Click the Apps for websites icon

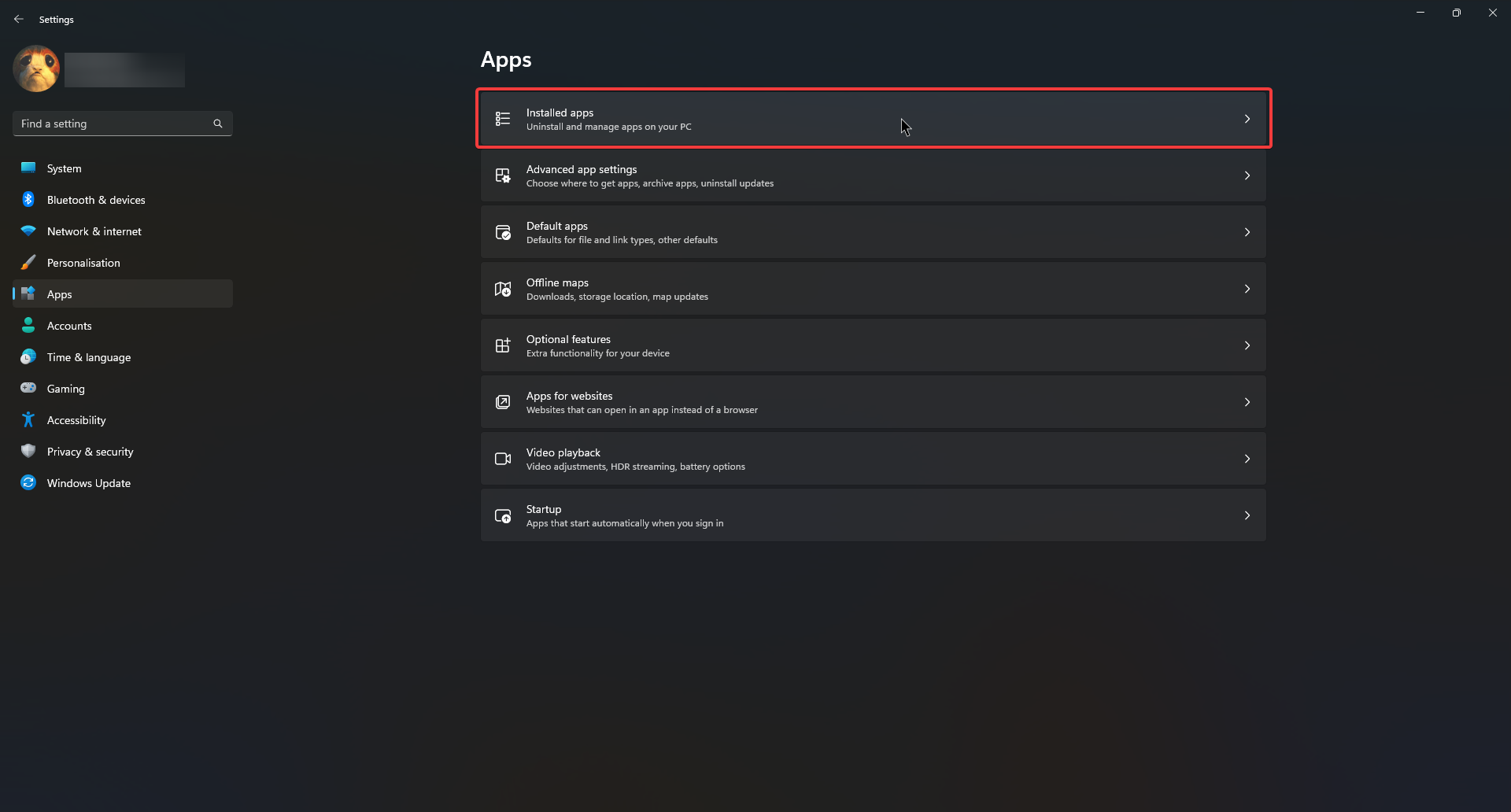[503, 402]
